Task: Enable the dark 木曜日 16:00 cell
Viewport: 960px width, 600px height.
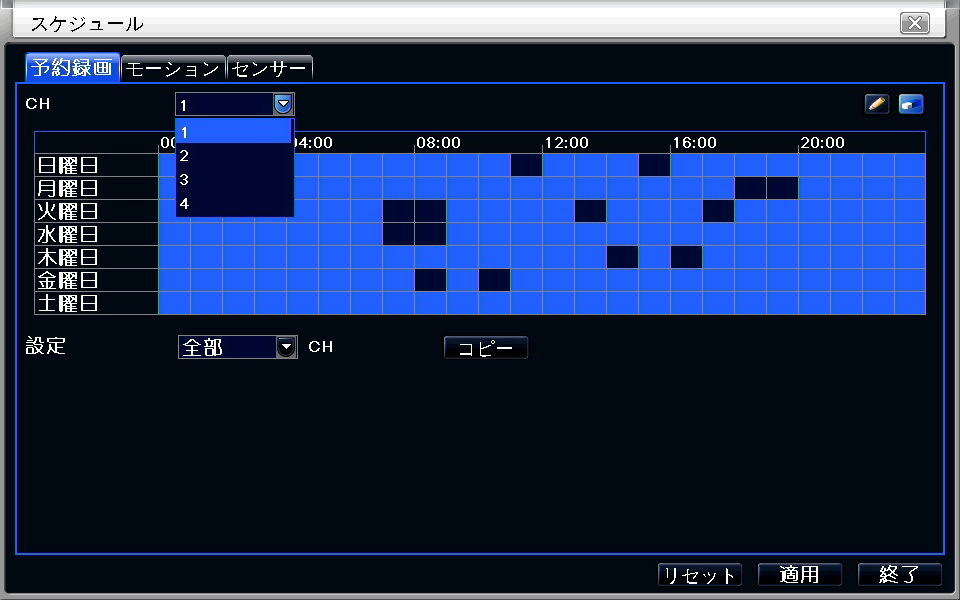Action: [686, 257]
